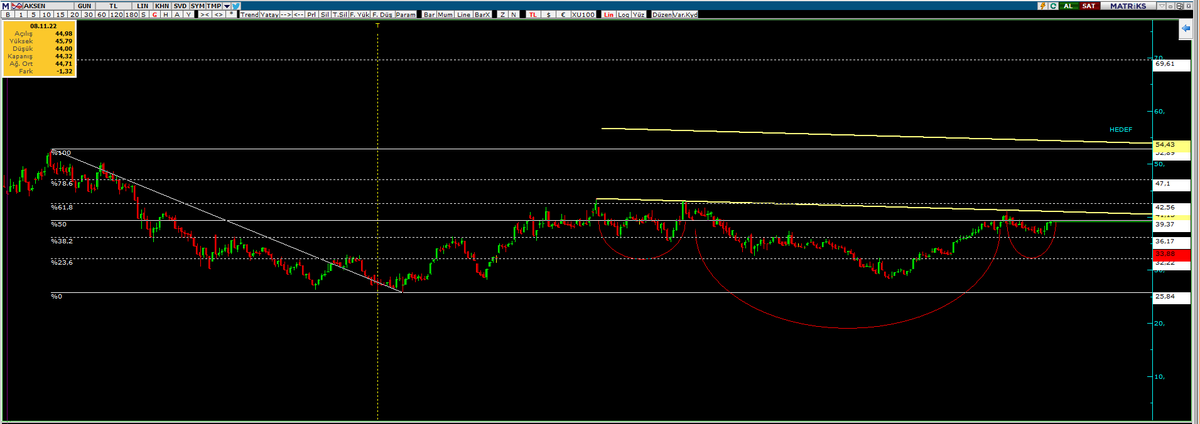
Task: Select the Trend line tool
Action: tap(249, 15)
